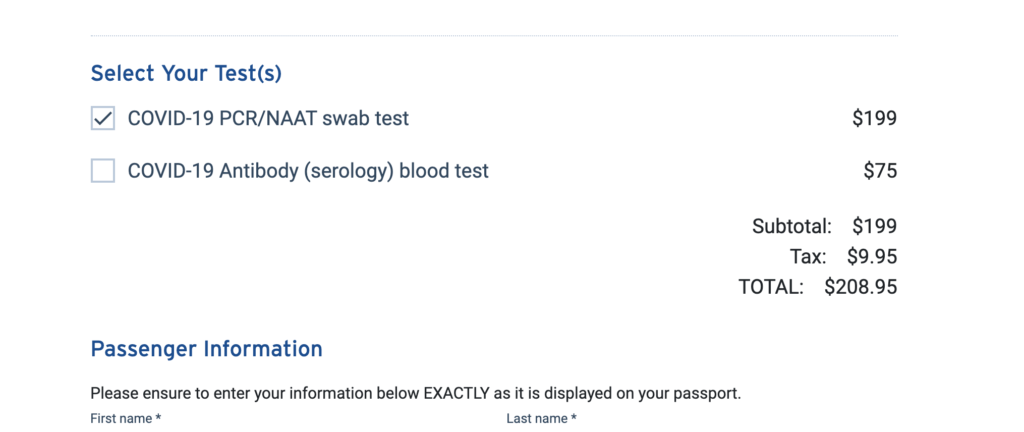
Task: Click the word "passport" in the instruction sentence
Action: point(706,393)
